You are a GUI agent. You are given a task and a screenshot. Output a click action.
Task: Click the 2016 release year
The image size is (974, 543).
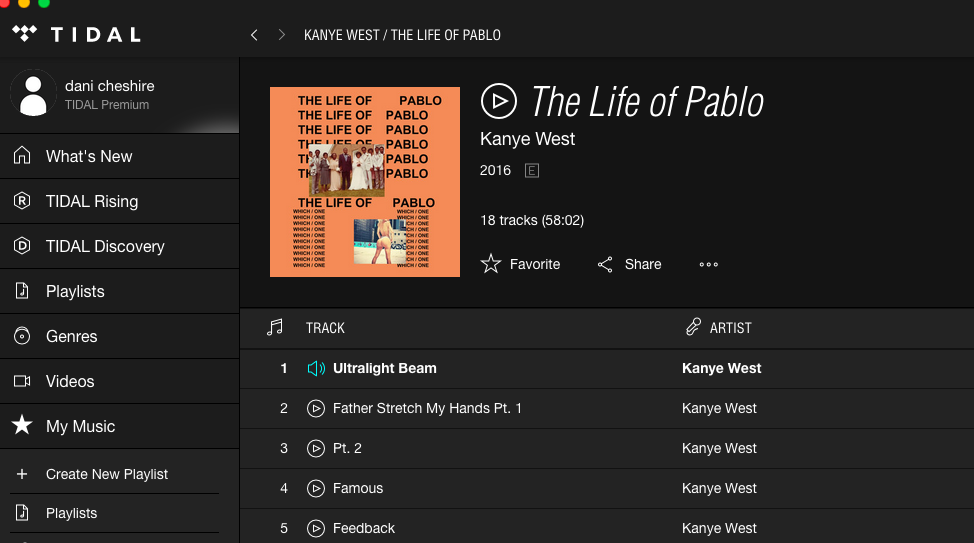495,170
